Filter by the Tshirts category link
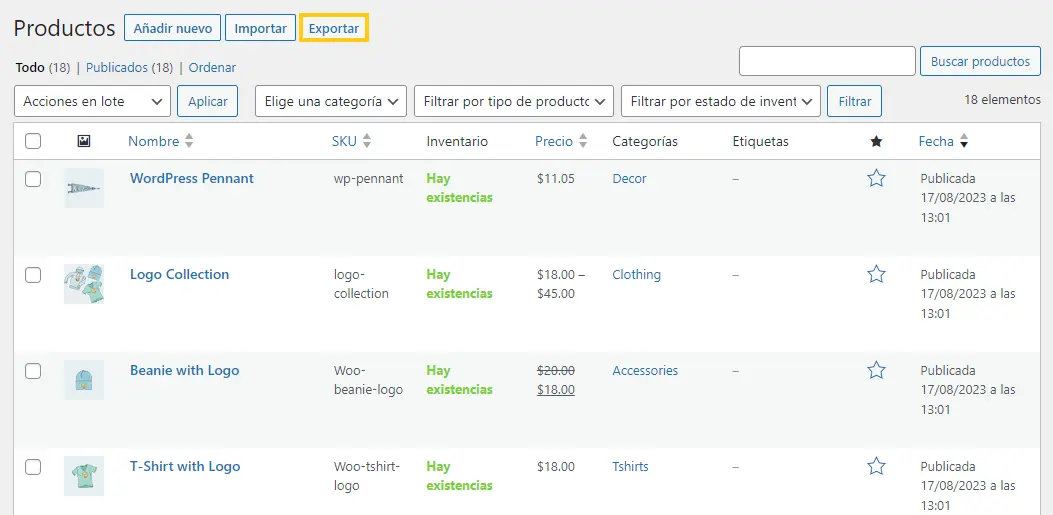This screenshot has width=1053, height=515. click(631, 467)
